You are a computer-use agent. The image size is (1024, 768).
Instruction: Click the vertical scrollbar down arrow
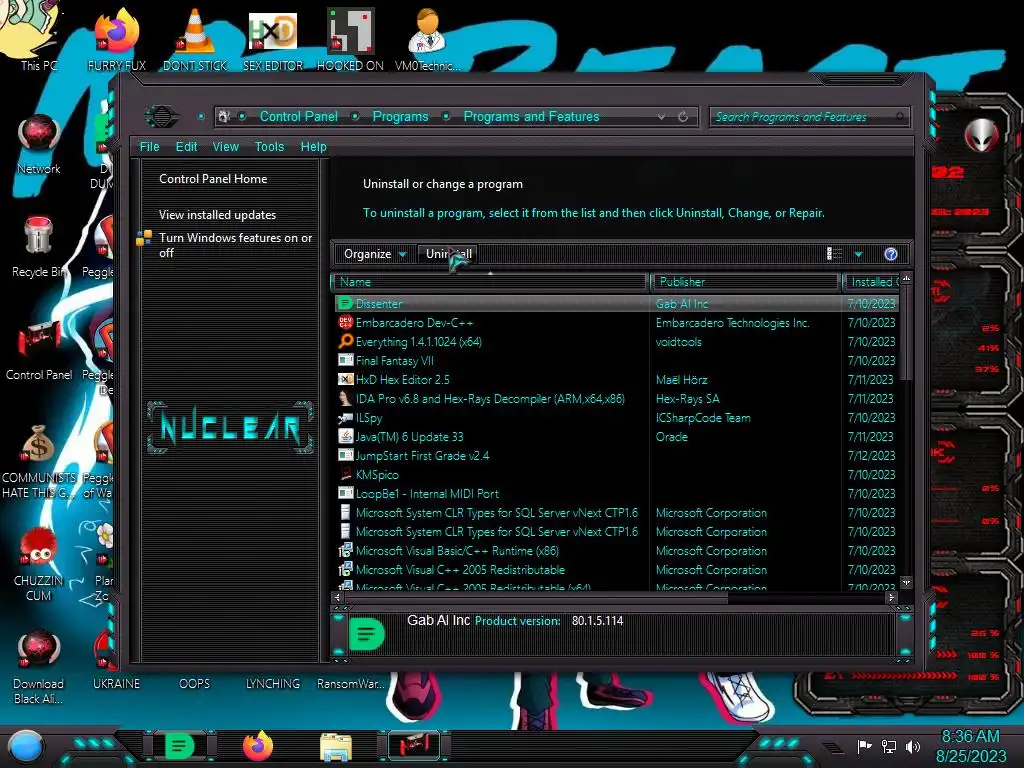tap(906, 582)
